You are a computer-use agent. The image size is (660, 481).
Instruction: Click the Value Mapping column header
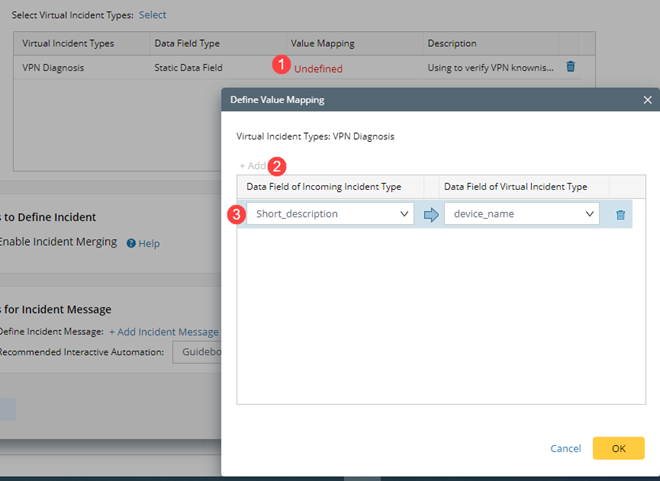click(322, 44)
